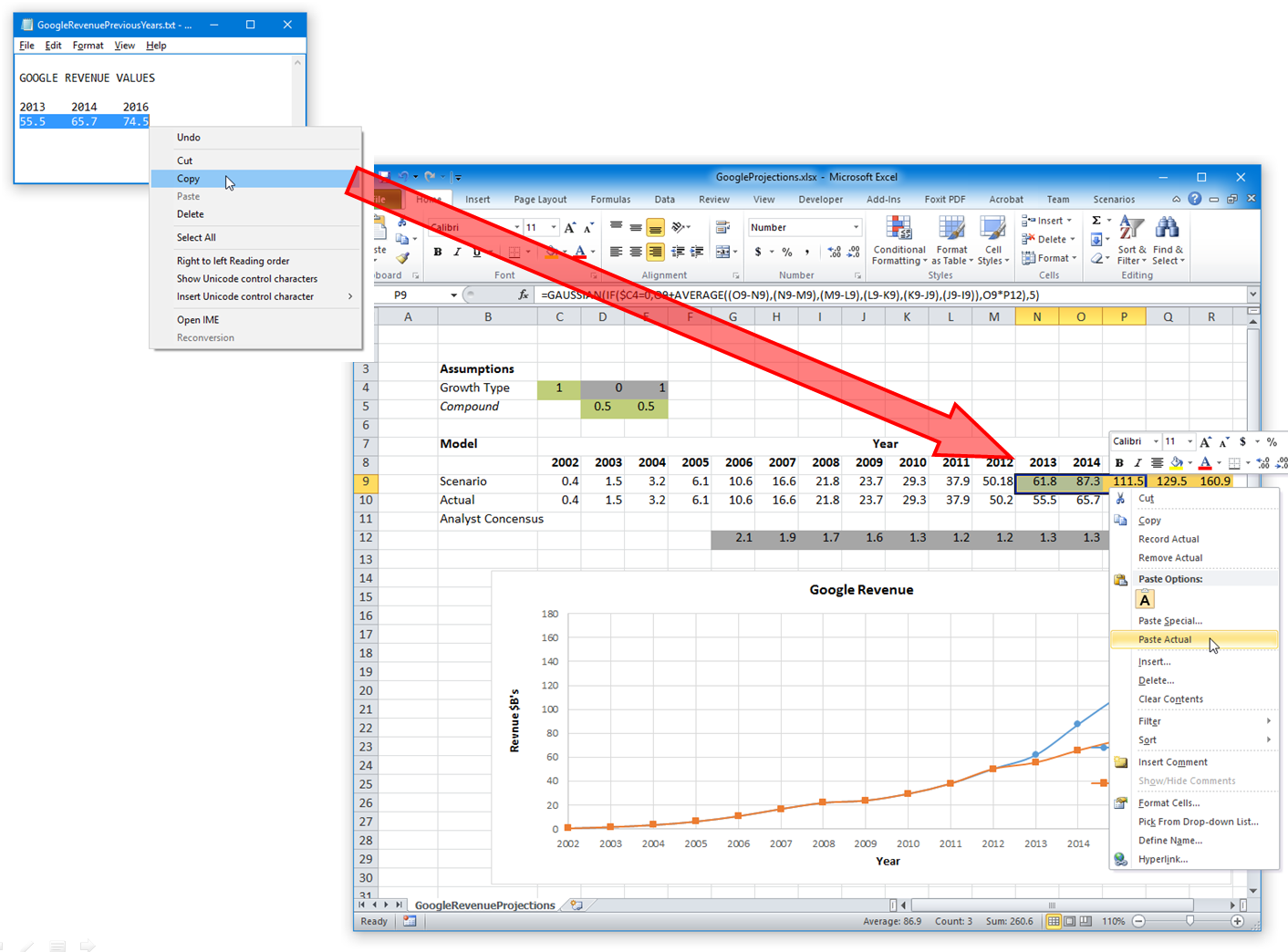The image size is (1288, 952).
Task: Click the percent icon on the mini toolbar
Action: tap(1272, 441)
